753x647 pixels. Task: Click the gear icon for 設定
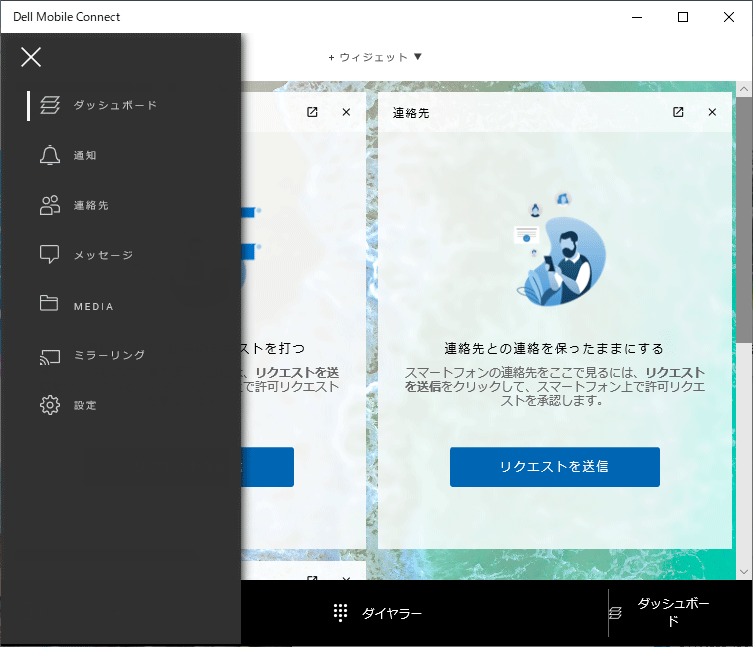click(x=50, y=405)
